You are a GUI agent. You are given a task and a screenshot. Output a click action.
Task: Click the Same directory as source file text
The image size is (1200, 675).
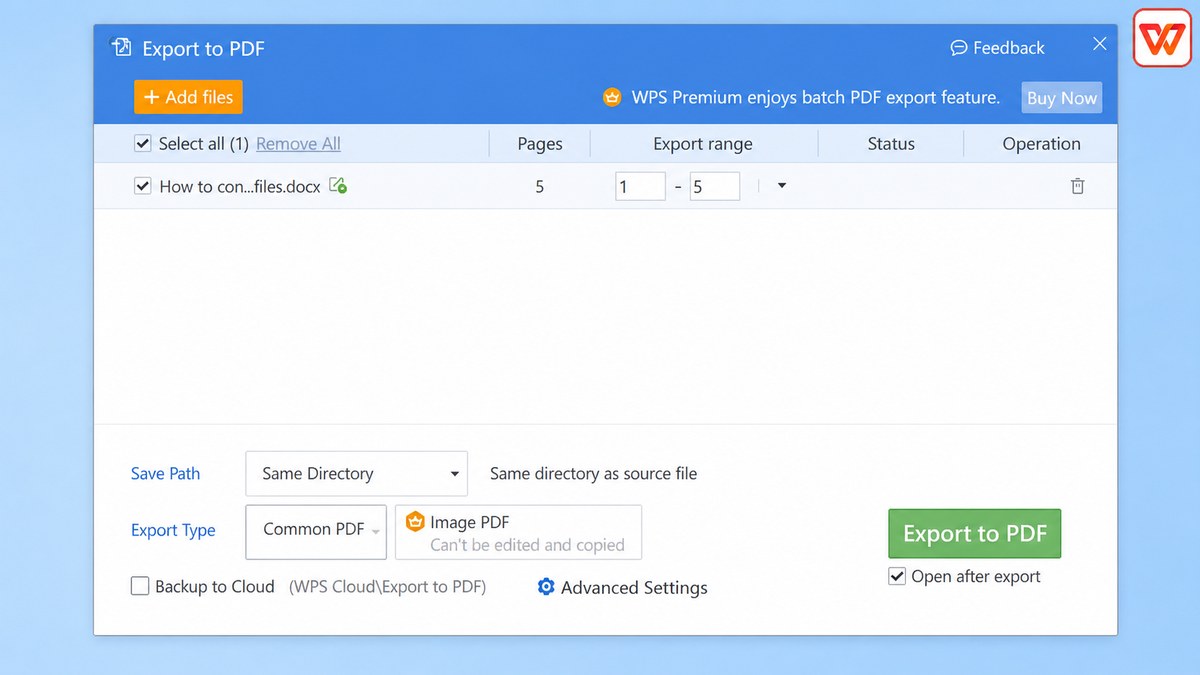click(x=593, y=474)
